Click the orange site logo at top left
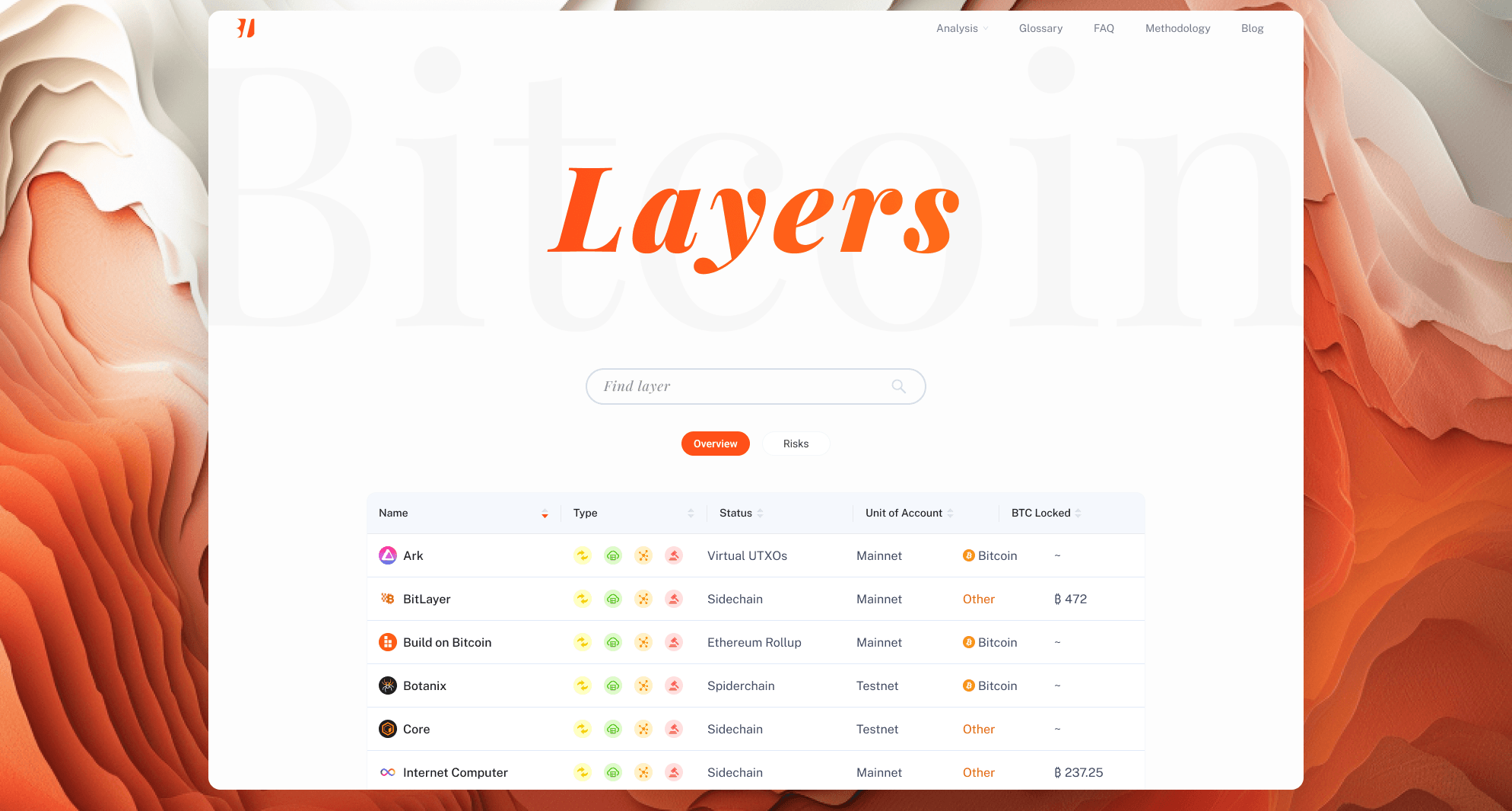1512x811 pixels. coord(246,28)
